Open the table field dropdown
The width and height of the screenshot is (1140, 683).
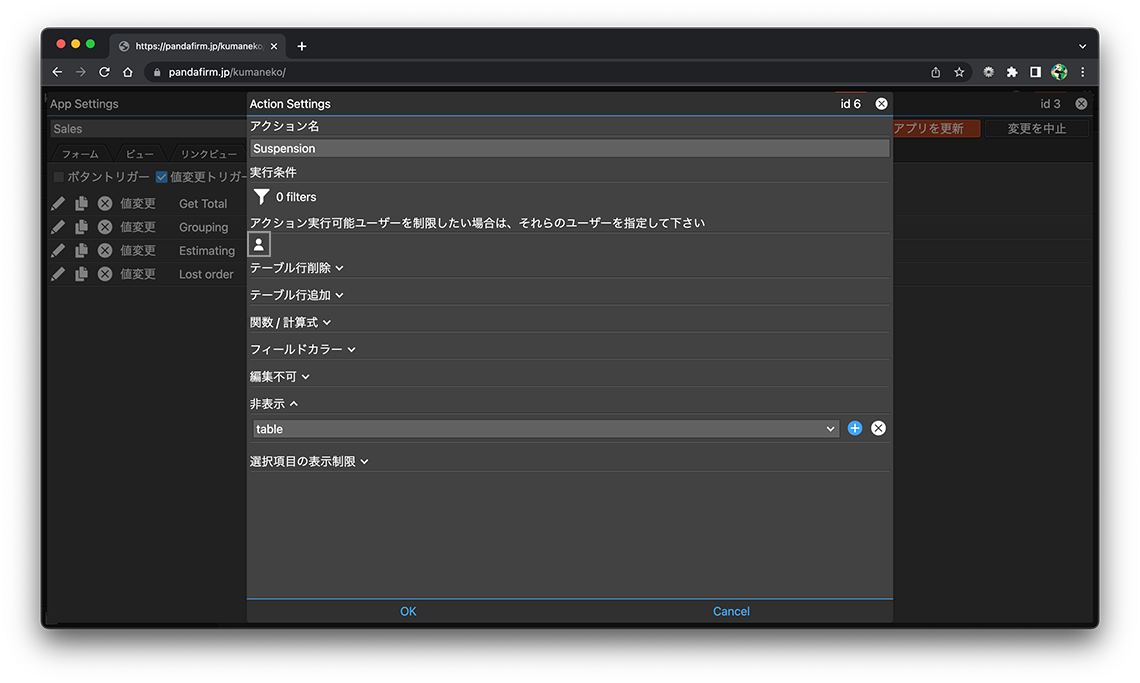click(545, 428)
